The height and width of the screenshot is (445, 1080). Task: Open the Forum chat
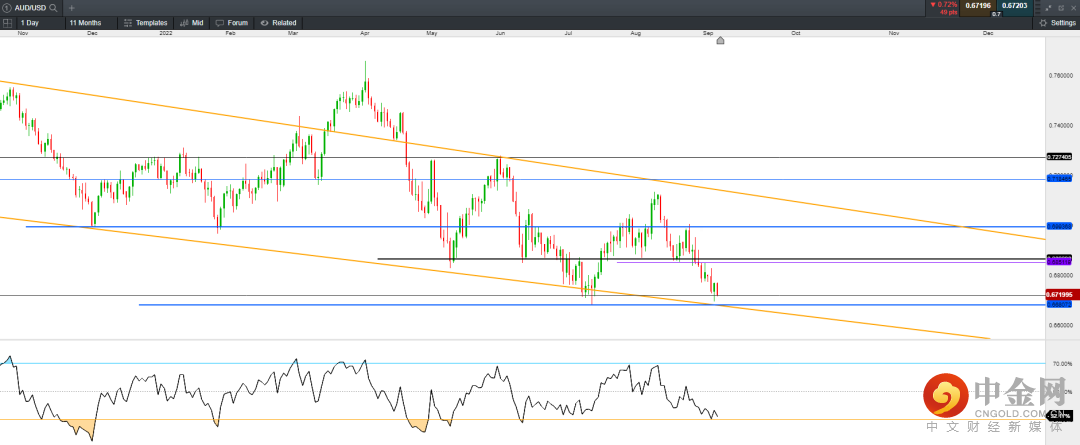click(x=232, y=22)
